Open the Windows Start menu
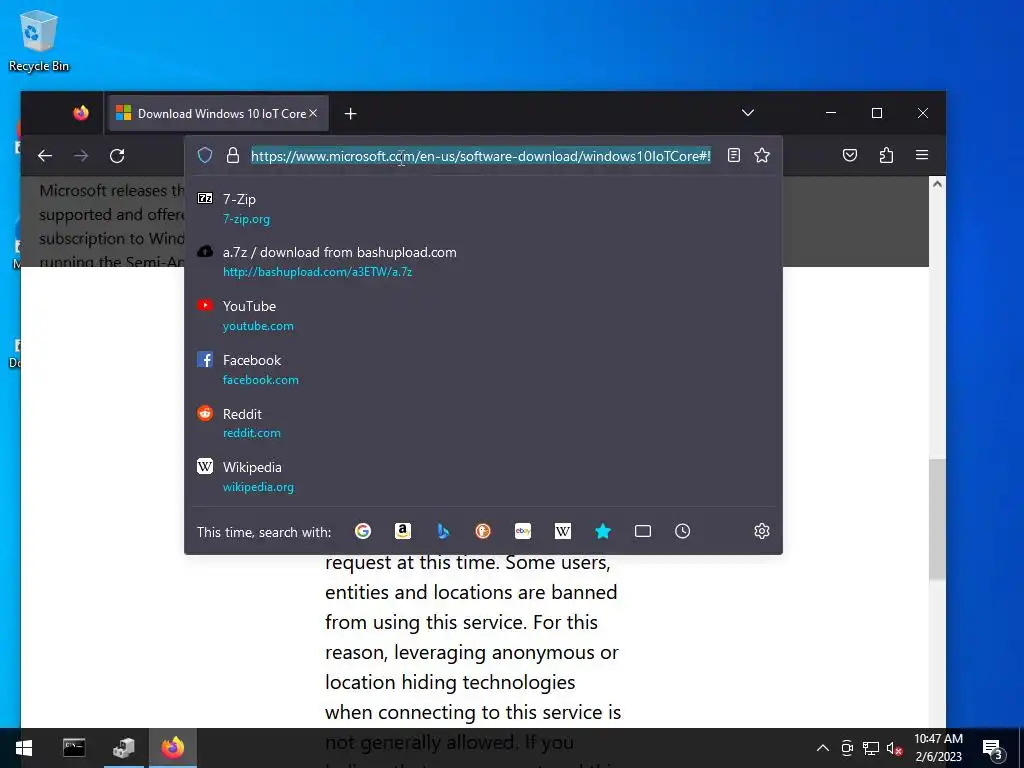The width and height of the screenshot is (1024, 768). tap(24, 748)
